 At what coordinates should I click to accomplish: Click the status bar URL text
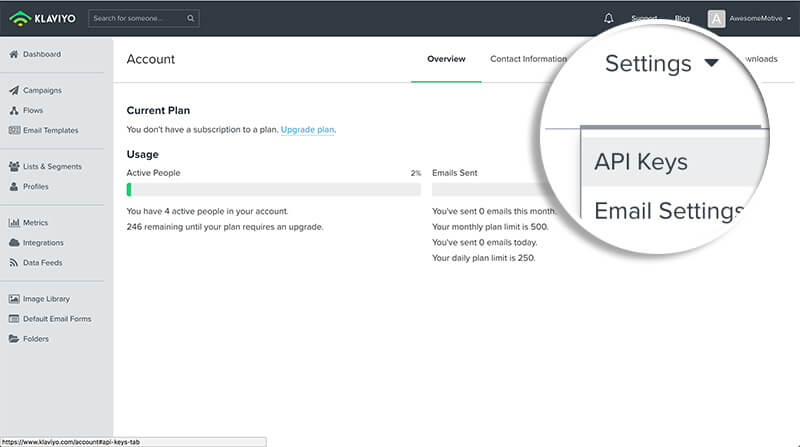(x=71, y=442)
